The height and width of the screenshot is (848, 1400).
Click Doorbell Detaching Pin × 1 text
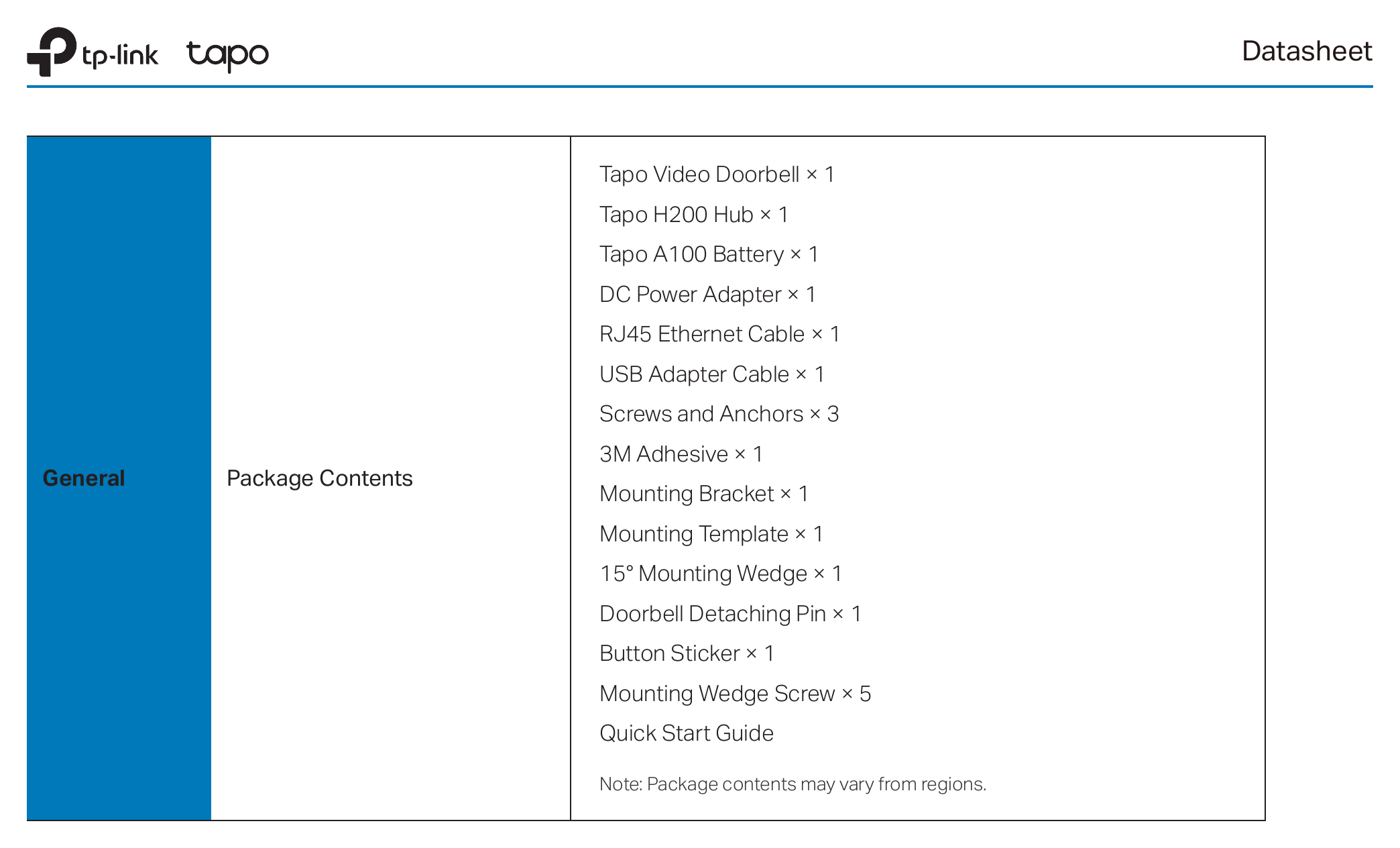tap(730, 614)
